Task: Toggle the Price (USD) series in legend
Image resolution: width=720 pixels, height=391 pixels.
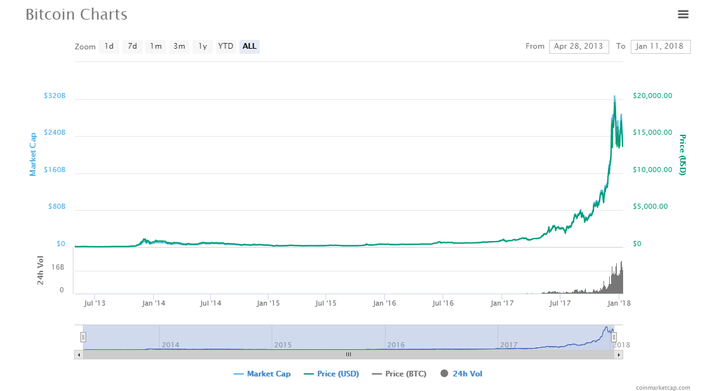Action: (332, 374)
